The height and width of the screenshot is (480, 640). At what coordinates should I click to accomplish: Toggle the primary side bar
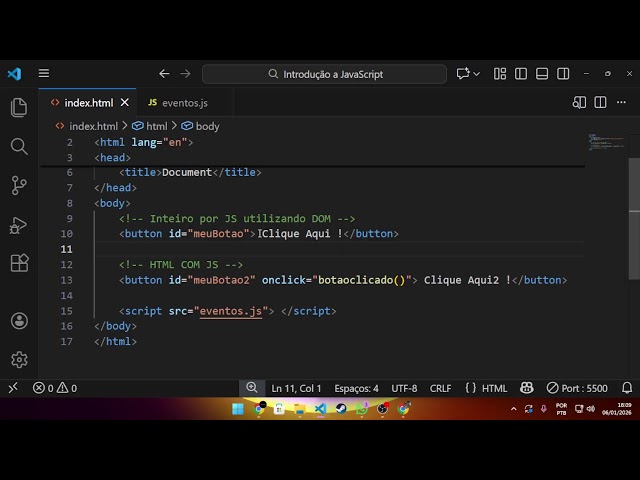pyautogui.click(x=521, y=74)
